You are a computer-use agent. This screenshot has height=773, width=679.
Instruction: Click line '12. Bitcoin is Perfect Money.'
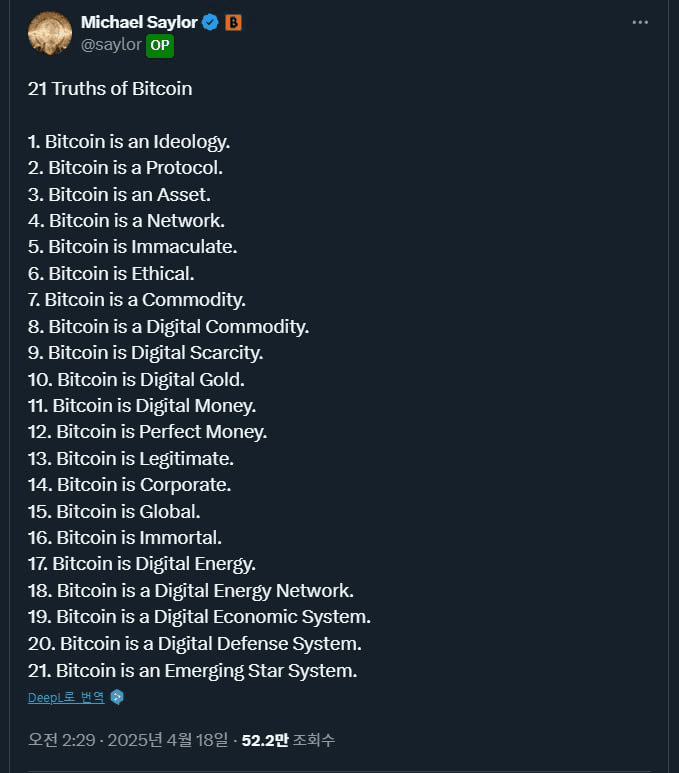coord(147,432)
